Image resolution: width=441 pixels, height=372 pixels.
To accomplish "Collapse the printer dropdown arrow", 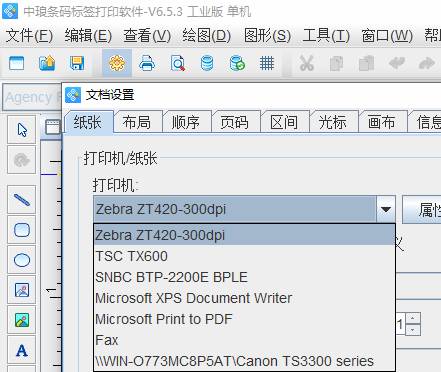I will pyautogui.click(x=386, y=209).
